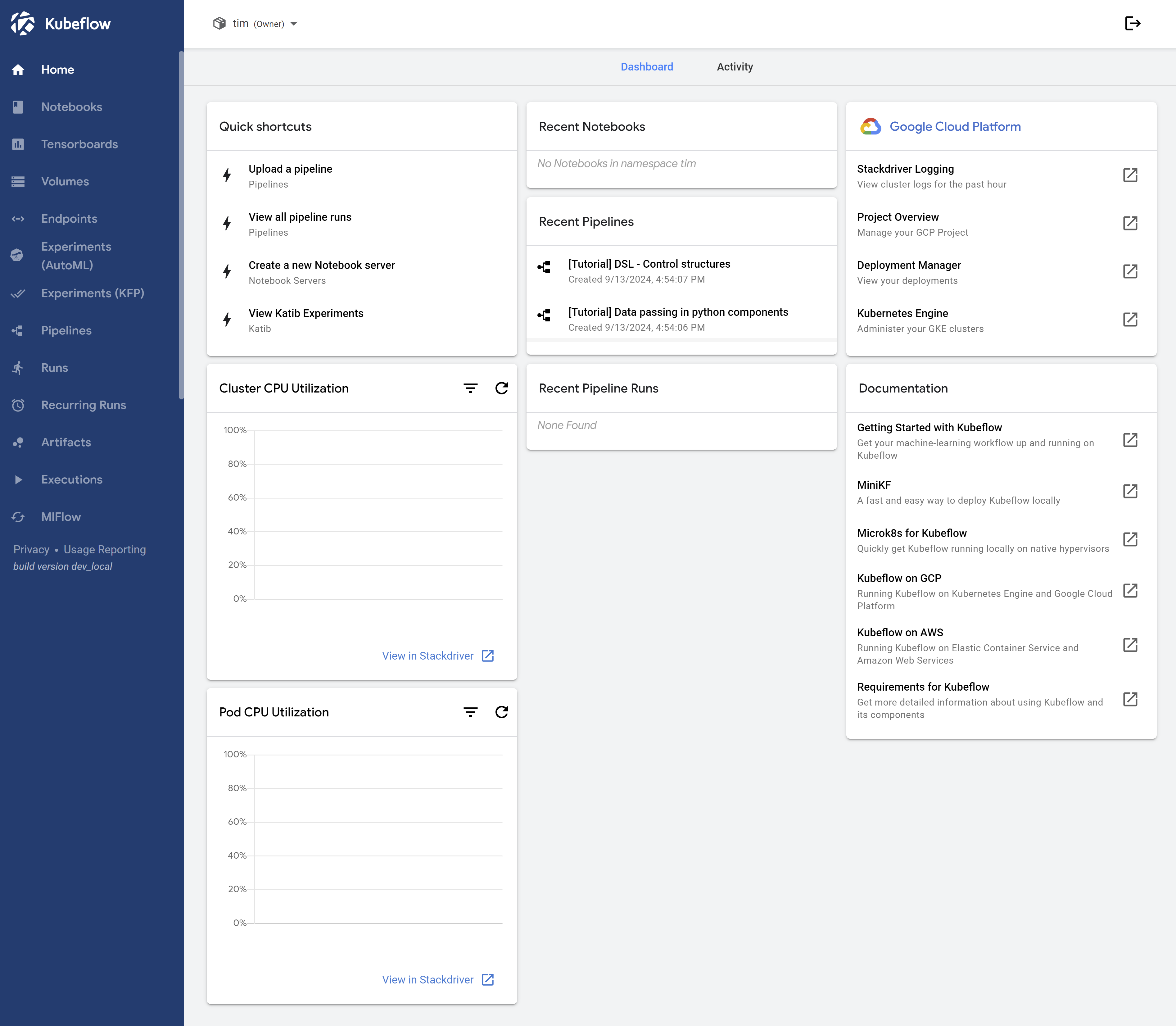Image resolution: width=1176 pixels, height=1026 pixels.
Task: Open the Usage Reporting link
Action: pyautogui.click(x=105, y=550)
